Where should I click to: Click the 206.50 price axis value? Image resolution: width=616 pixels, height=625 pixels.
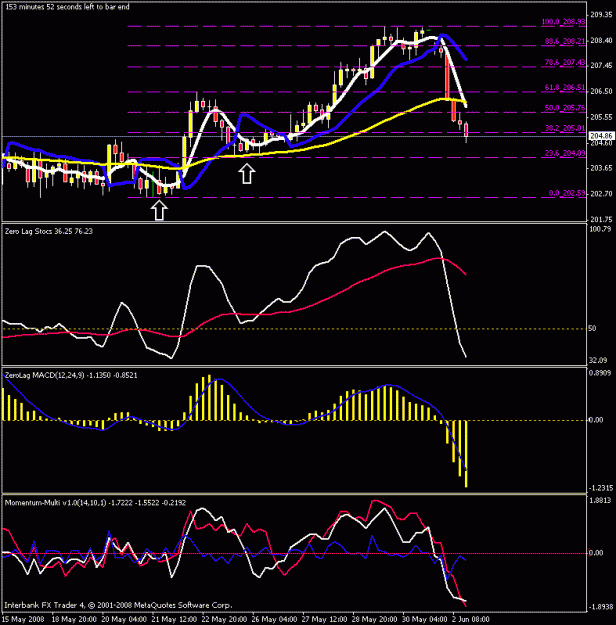coord(601,91)
